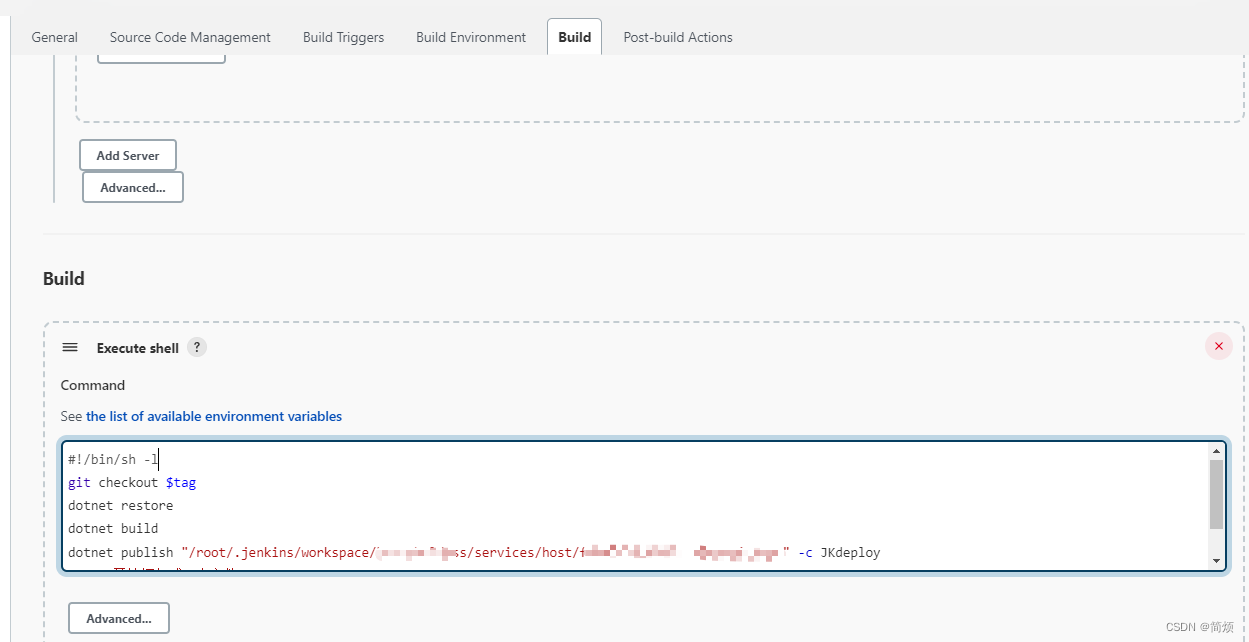This screenshot has height=642, width=1249.
Task: Click the drag handle beside Execute shell
Action: [70, 348]
